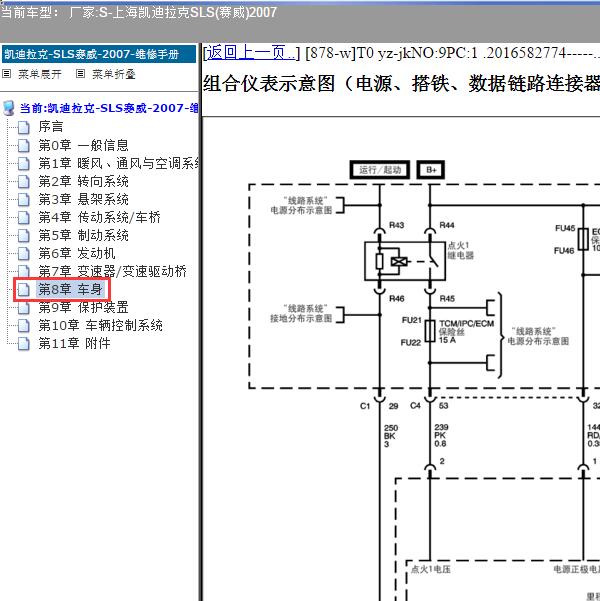The height and width of the screenshot is (601, 600).
Task: Click the 当前车型 vehicle model header text
Action: [138, 13]
